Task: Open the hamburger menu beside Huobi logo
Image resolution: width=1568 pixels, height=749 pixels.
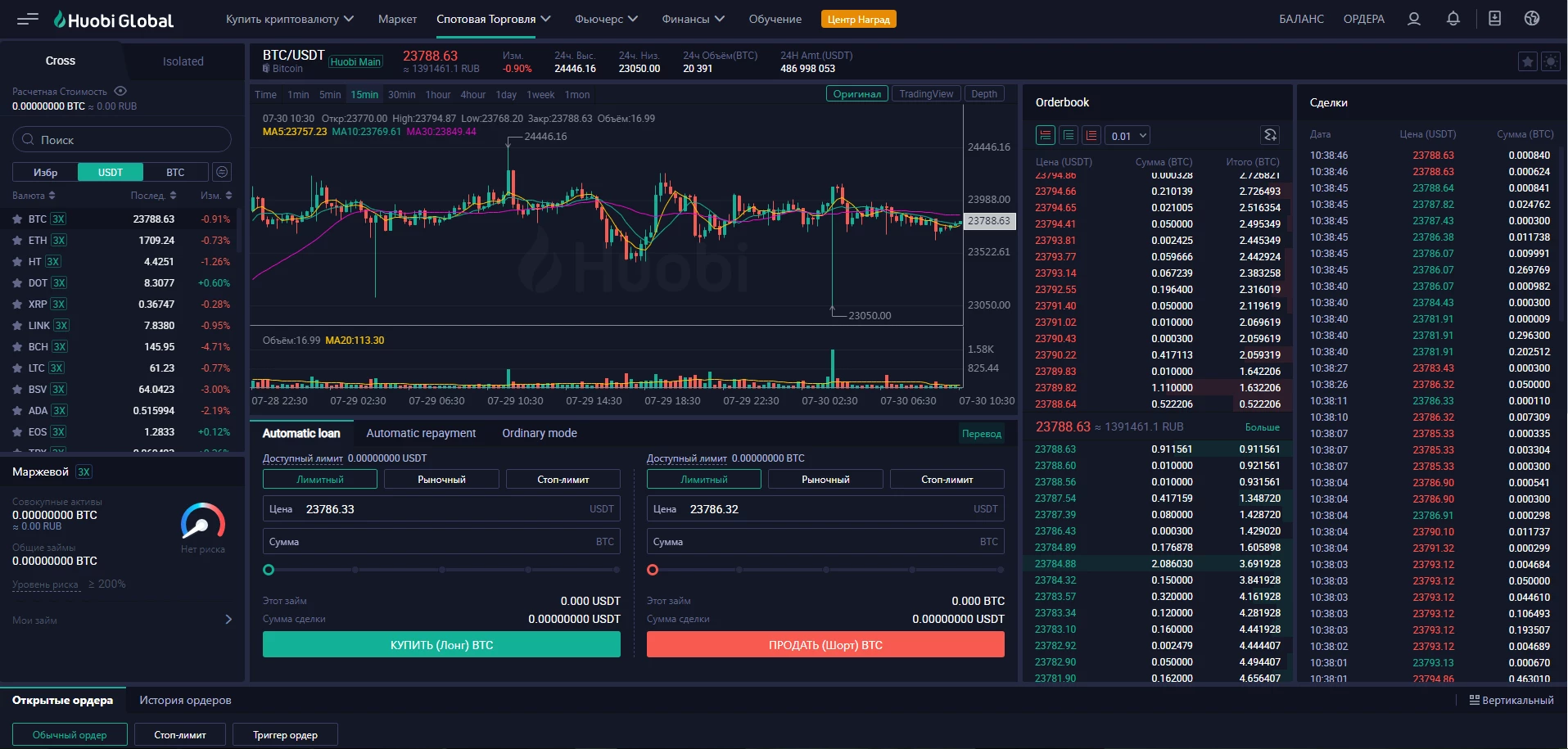Action: (x=28, y=19)
